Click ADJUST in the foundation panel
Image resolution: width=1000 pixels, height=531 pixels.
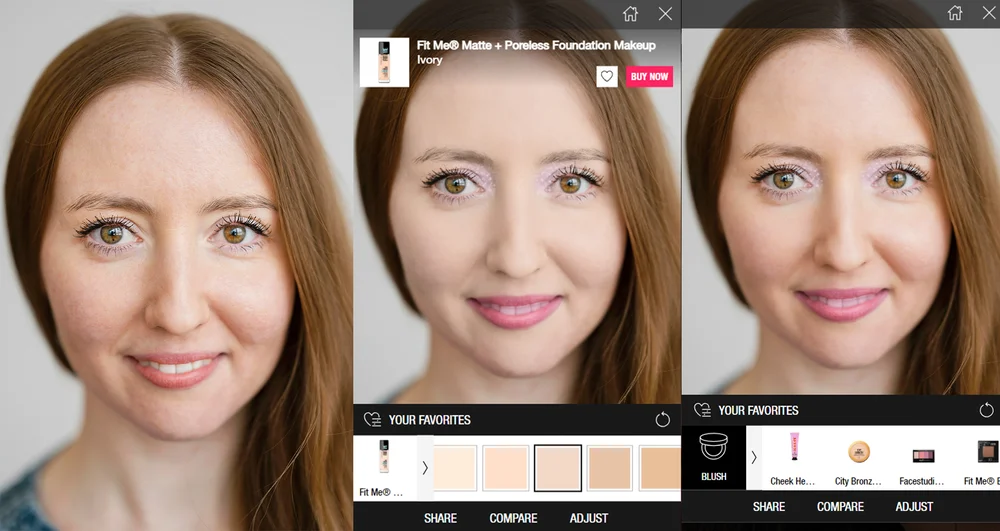click(x=589, y=518)
